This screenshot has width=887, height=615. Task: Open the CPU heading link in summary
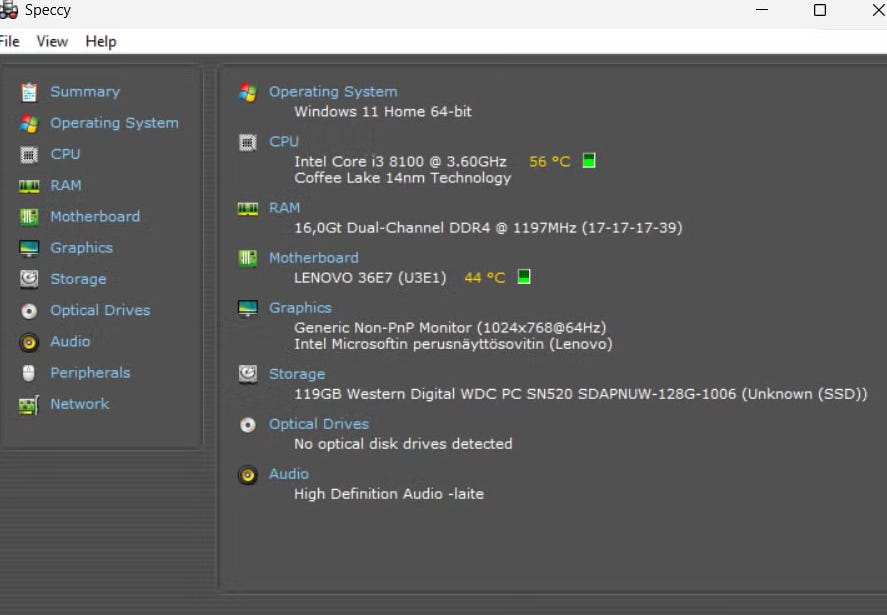(x=283, y=141)
